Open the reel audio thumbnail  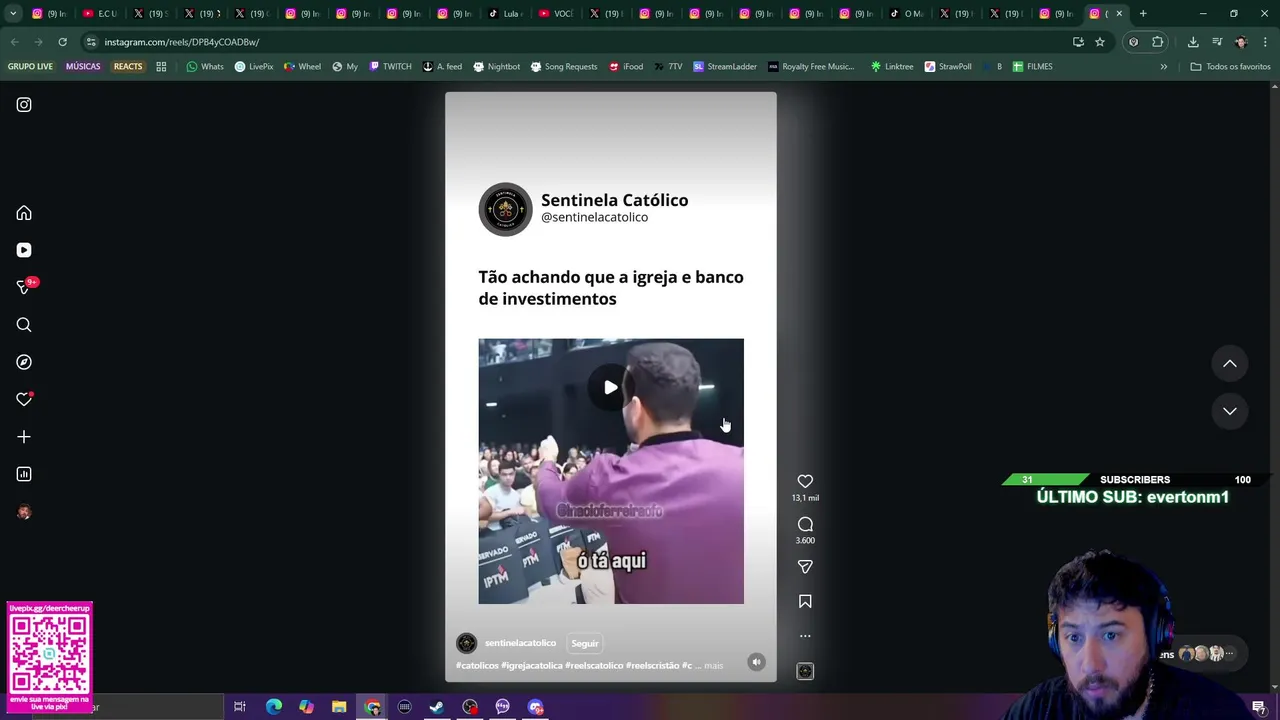[x=805, y=671]
